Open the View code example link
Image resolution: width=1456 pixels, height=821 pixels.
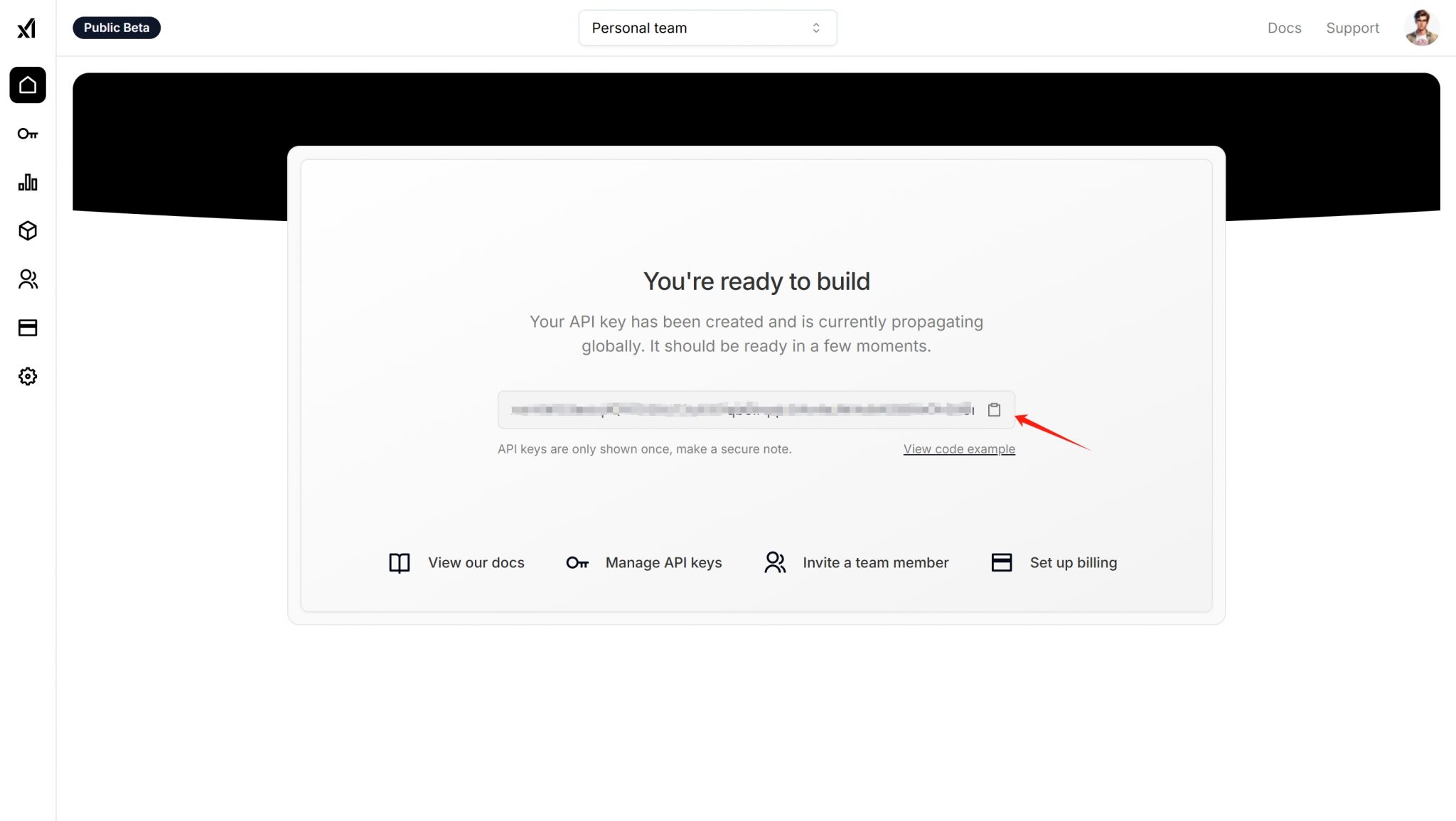tap(958, 449)
